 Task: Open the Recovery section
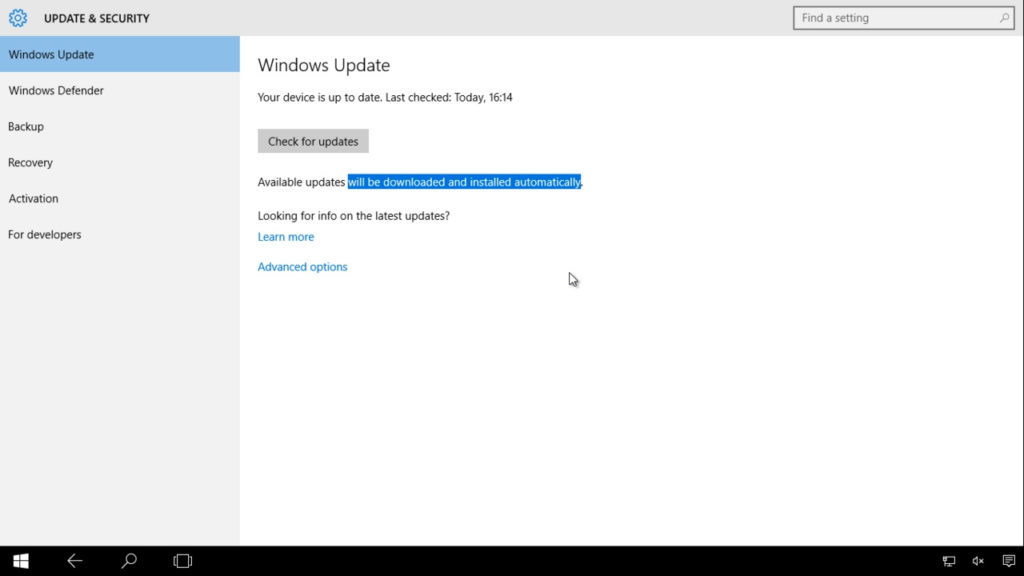[120, 162]
